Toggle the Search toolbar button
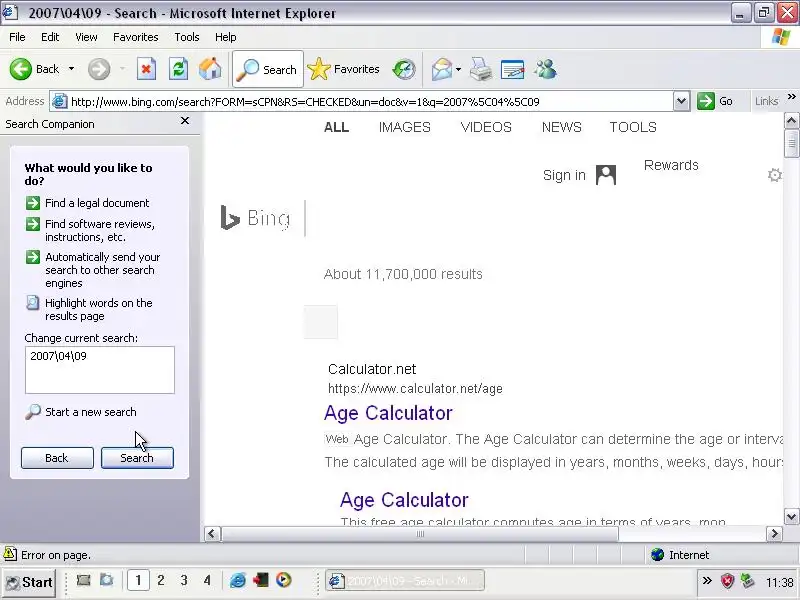Viewport: 800px width, 600px height. tap(268, 69)
